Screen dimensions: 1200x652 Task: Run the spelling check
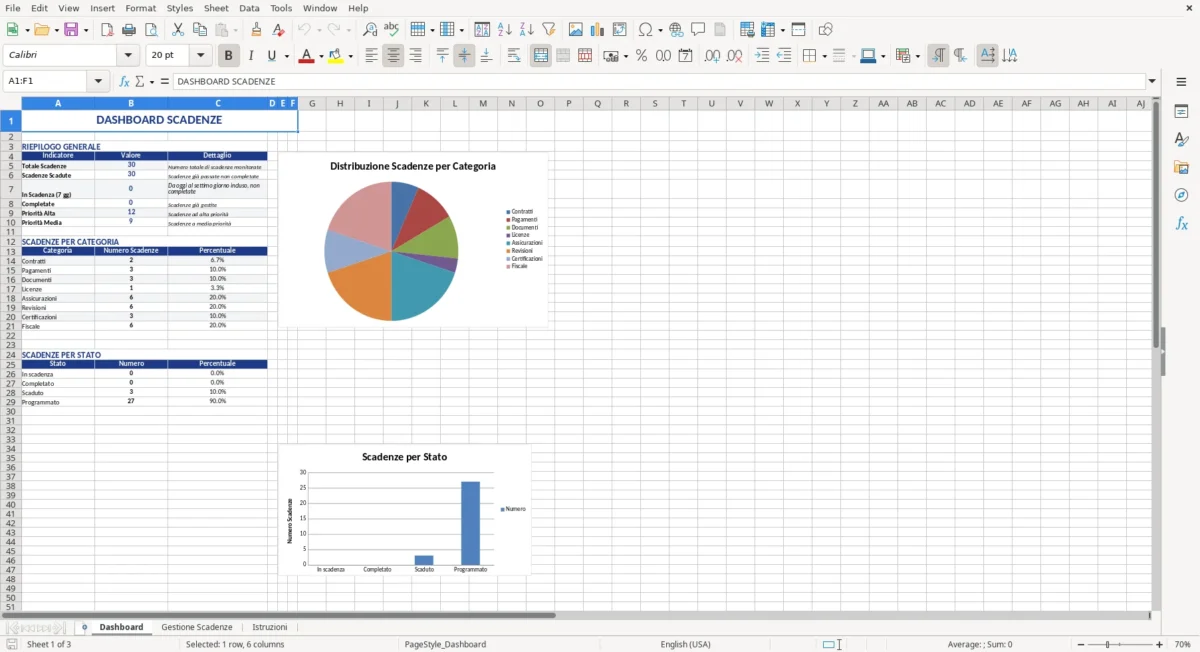392,30
